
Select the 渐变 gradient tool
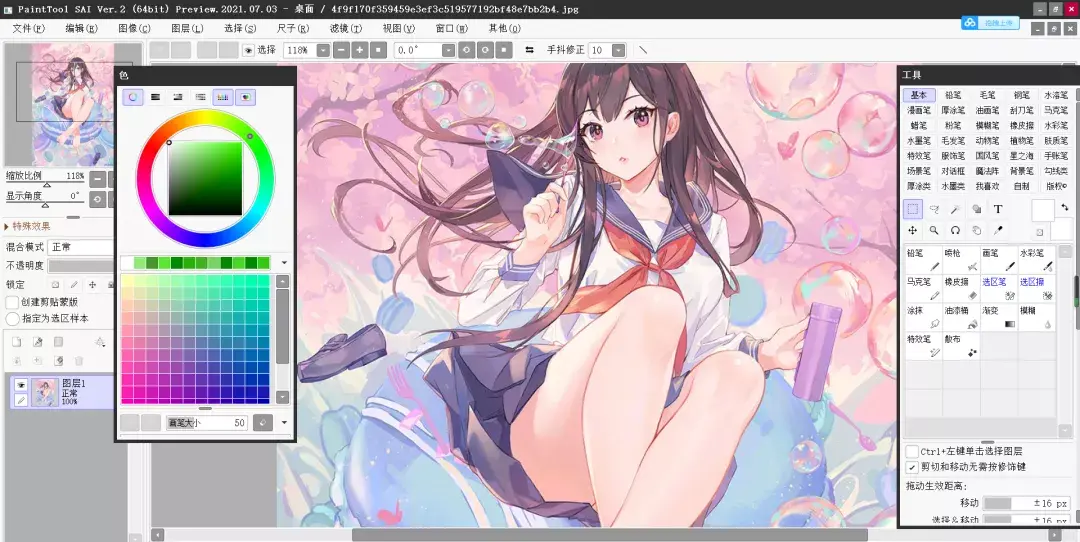[x=999, y=317]
